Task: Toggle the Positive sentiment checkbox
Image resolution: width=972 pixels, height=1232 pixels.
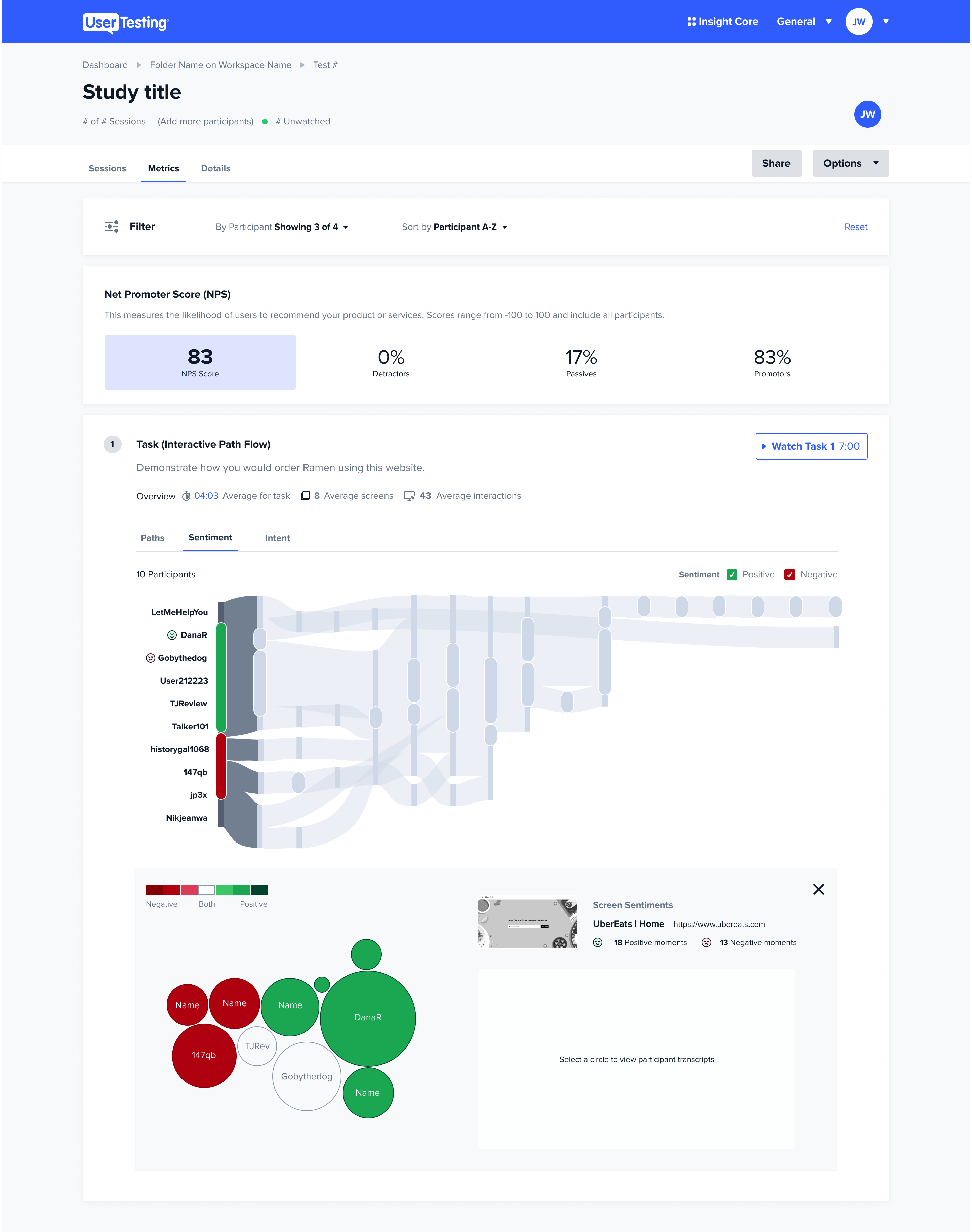Action: click(732, 575)
